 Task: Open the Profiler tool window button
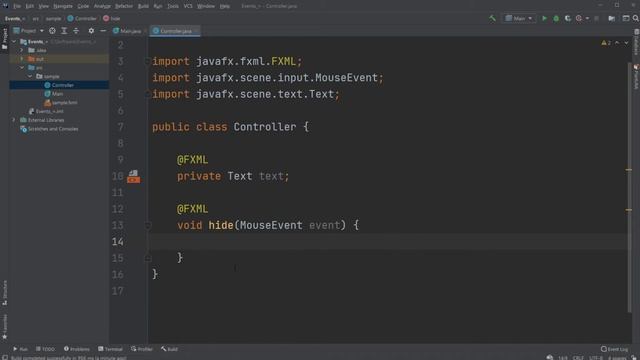[142, 349]
